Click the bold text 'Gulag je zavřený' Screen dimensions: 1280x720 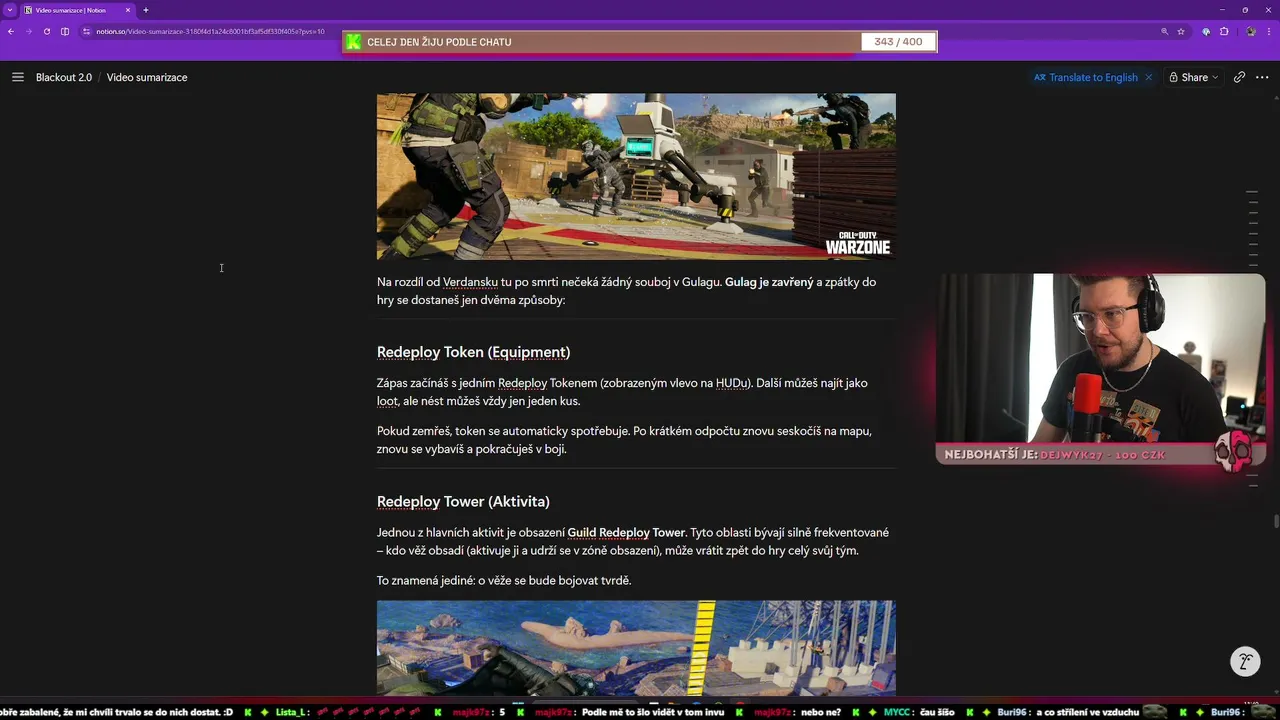point(769,282)
